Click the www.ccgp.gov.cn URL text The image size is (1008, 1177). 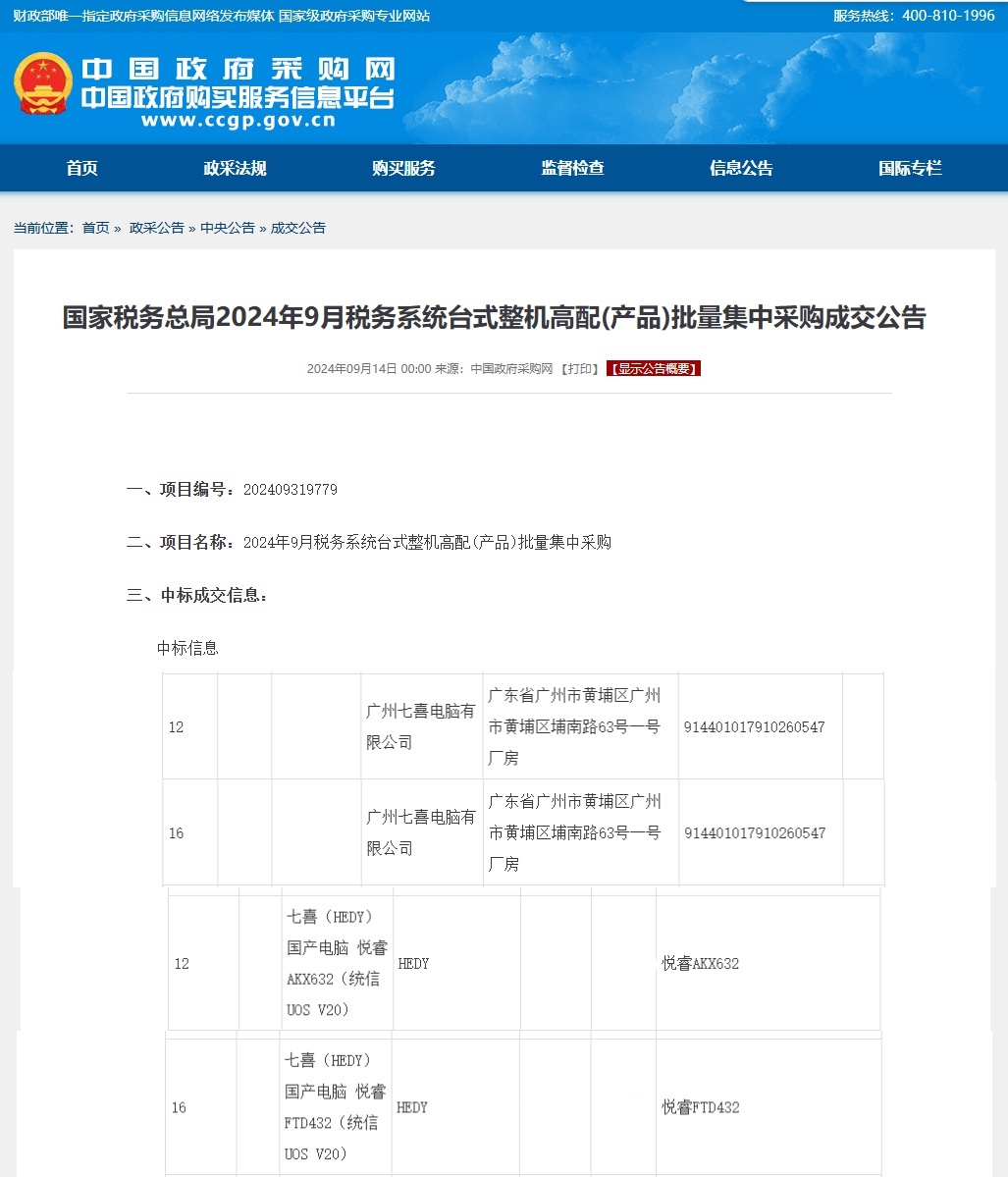point(239,121)
